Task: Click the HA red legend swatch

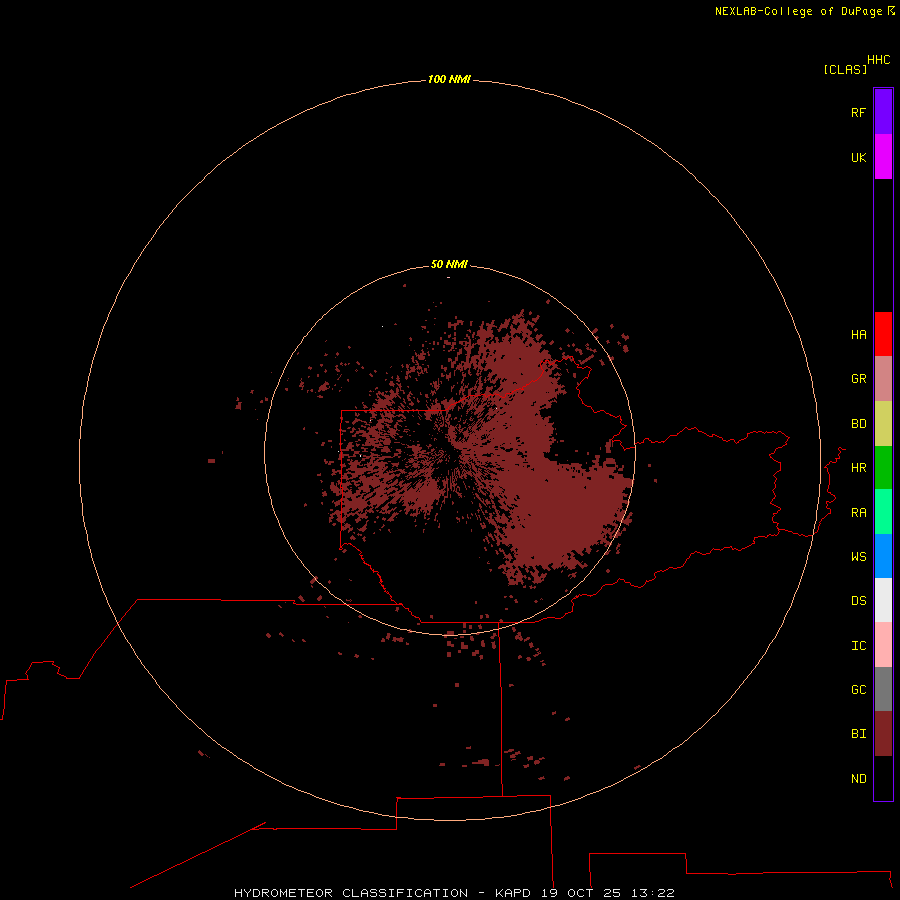Action: coord(883,334)
